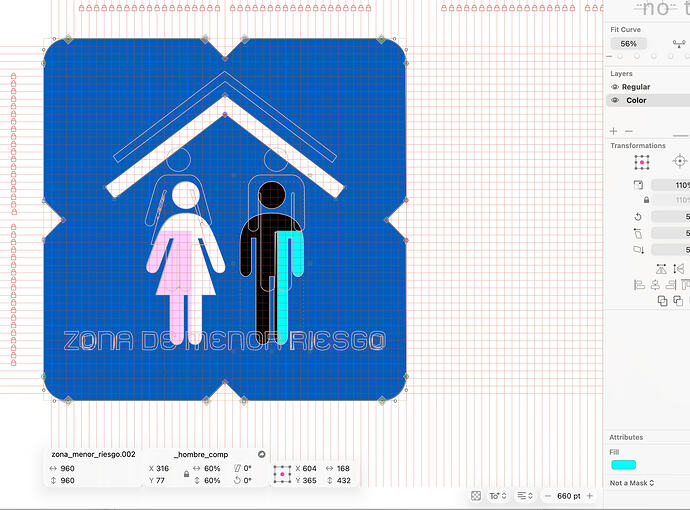Hide the Color layer eye icon
The width and height of the screenshot is (690, 510).
(615, 100)
